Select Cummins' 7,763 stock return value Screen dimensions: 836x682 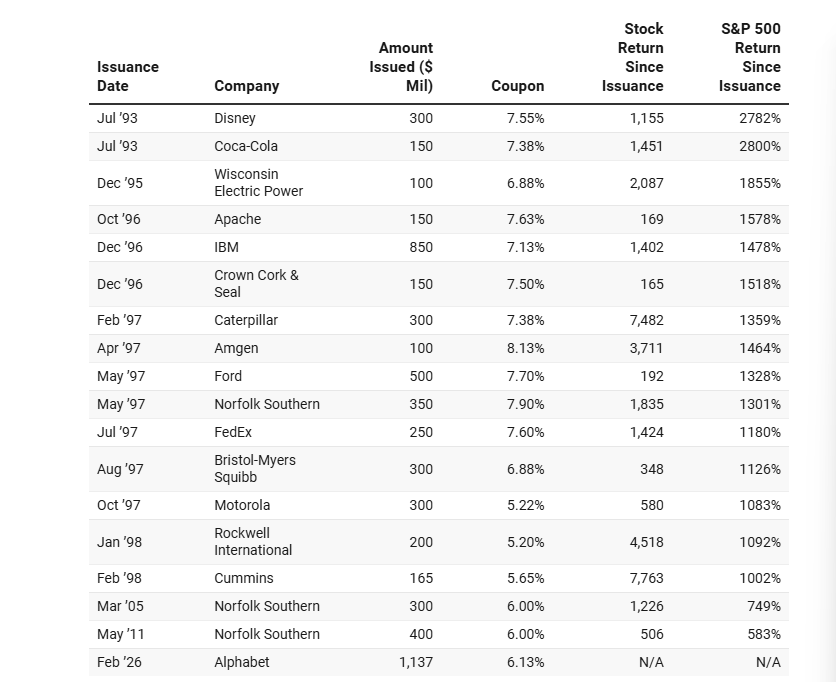pyautogui.click(x=646, y=578)
